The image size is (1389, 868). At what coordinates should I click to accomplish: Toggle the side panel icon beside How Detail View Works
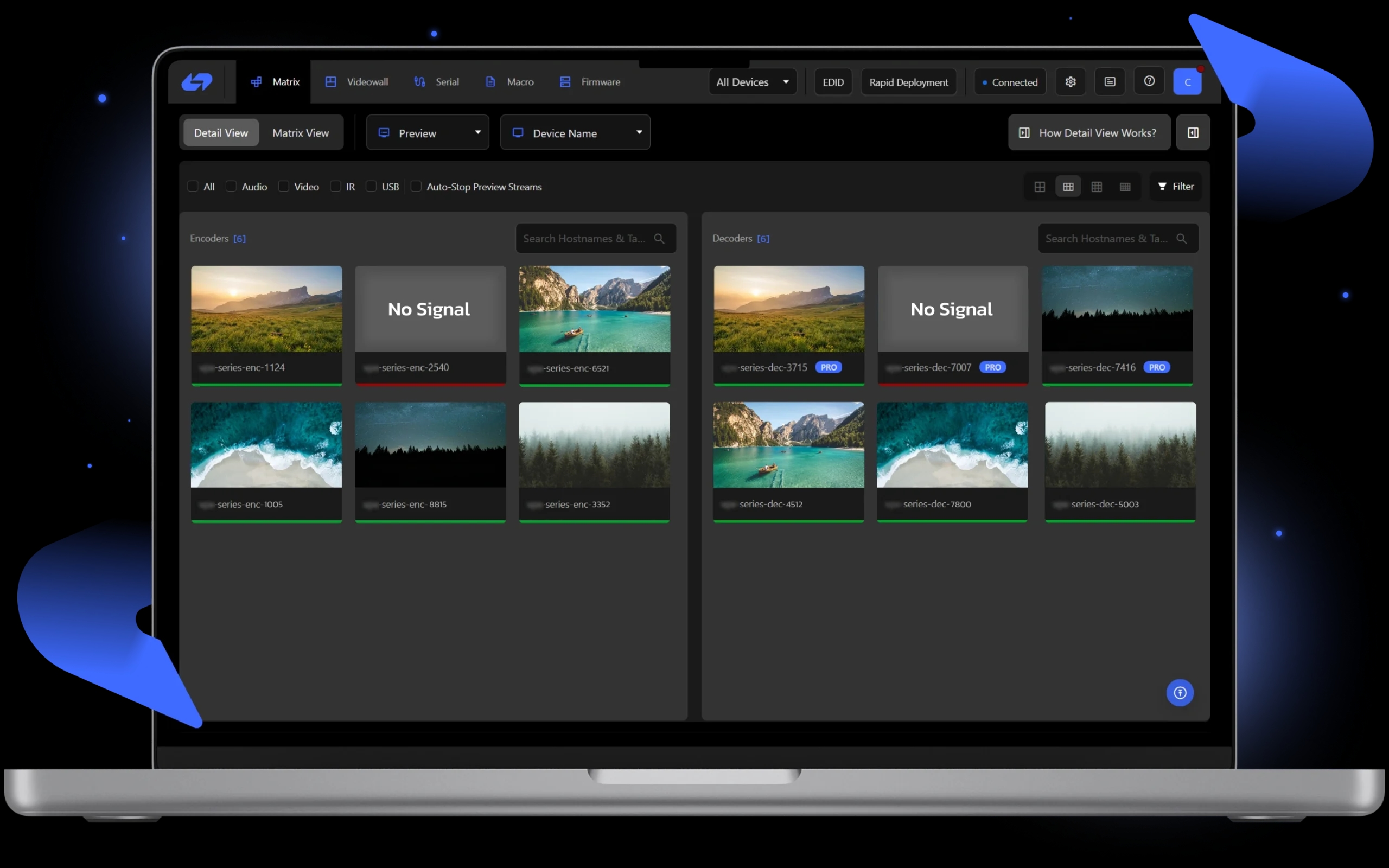pyautogui.click(x=1193, y=132)
